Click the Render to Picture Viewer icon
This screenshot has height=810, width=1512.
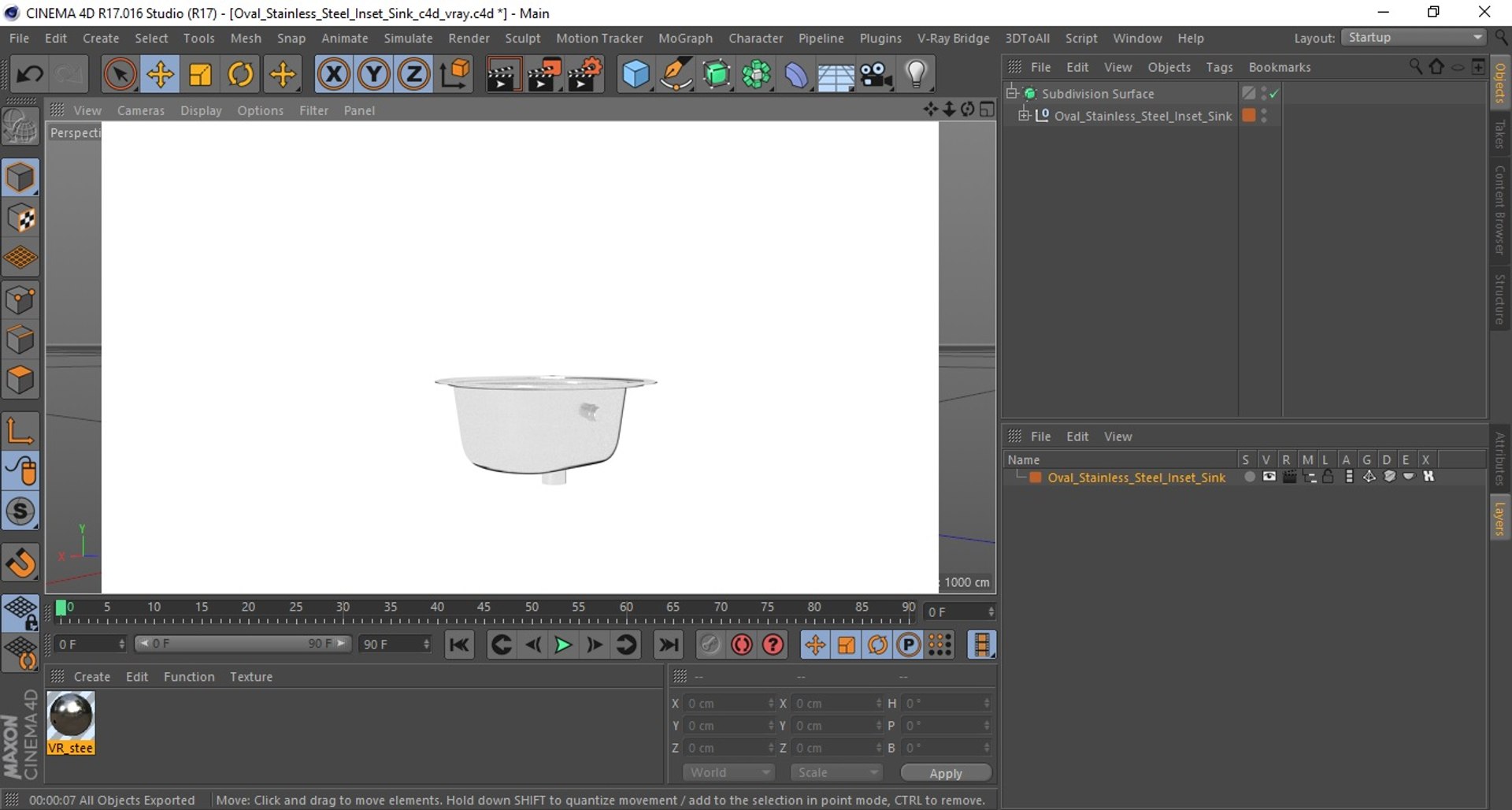pyautogui.click(x=543, y=75)
